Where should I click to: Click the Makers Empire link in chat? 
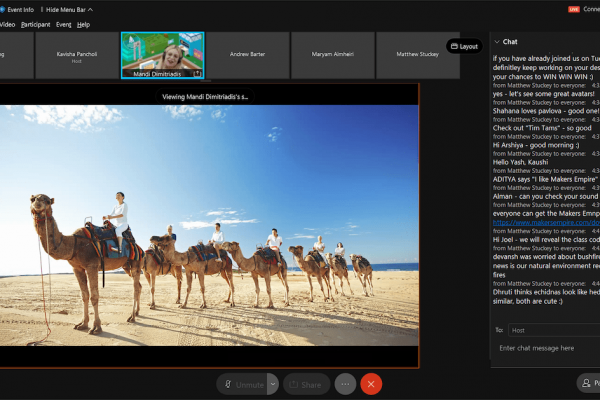(x=545, y=222)
